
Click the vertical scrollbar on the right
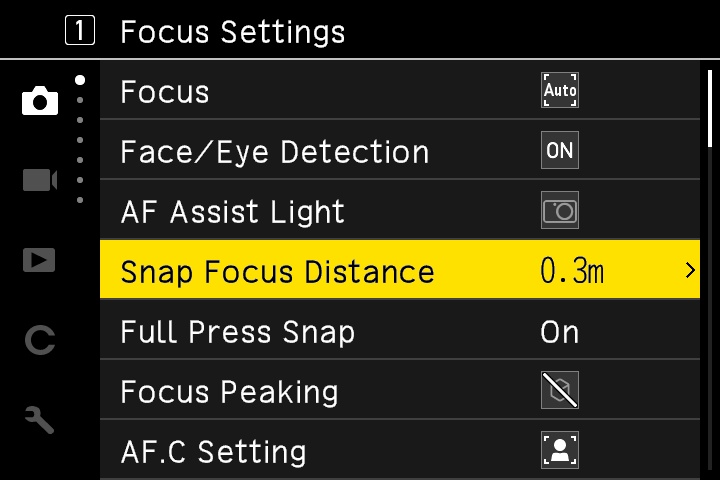coord(710,108)
